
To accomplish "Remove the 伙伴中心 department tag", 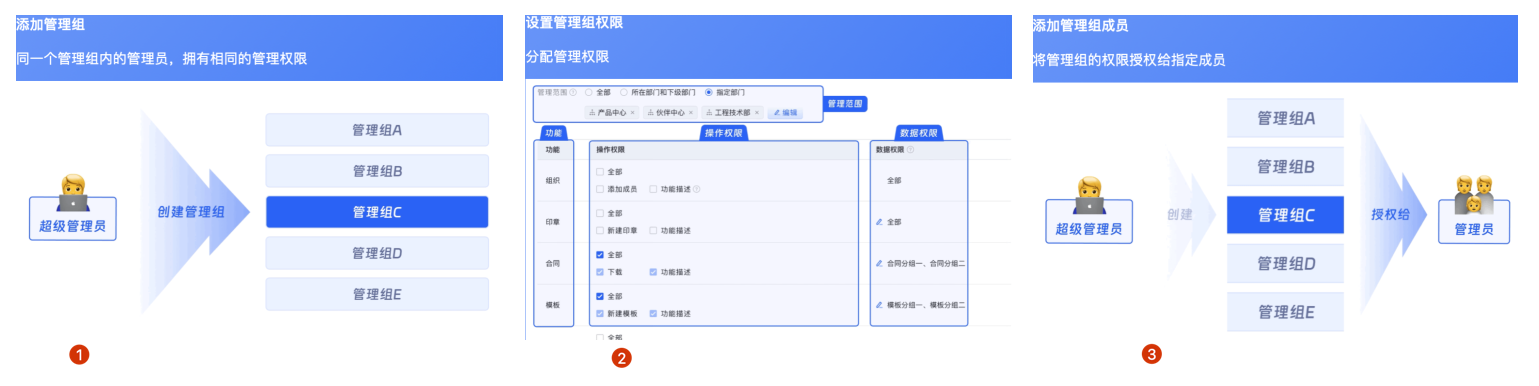I will [x=690, y=113].
